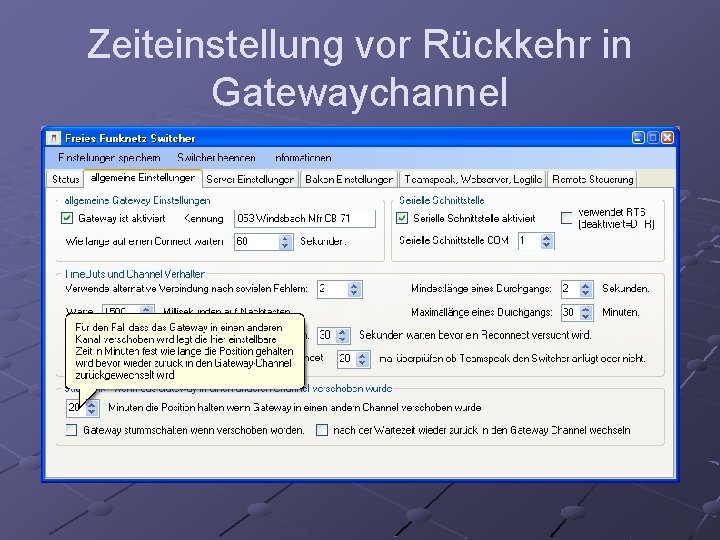
Task: Open the Teamspeak, Webserver, Logfile tab
Action: click(x=473, y=179)
